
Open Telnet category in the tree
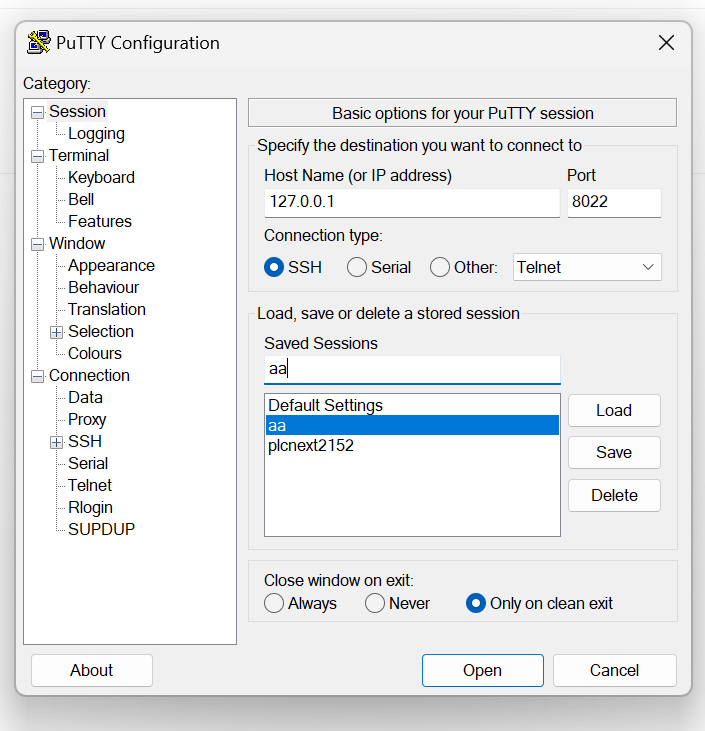90,485
